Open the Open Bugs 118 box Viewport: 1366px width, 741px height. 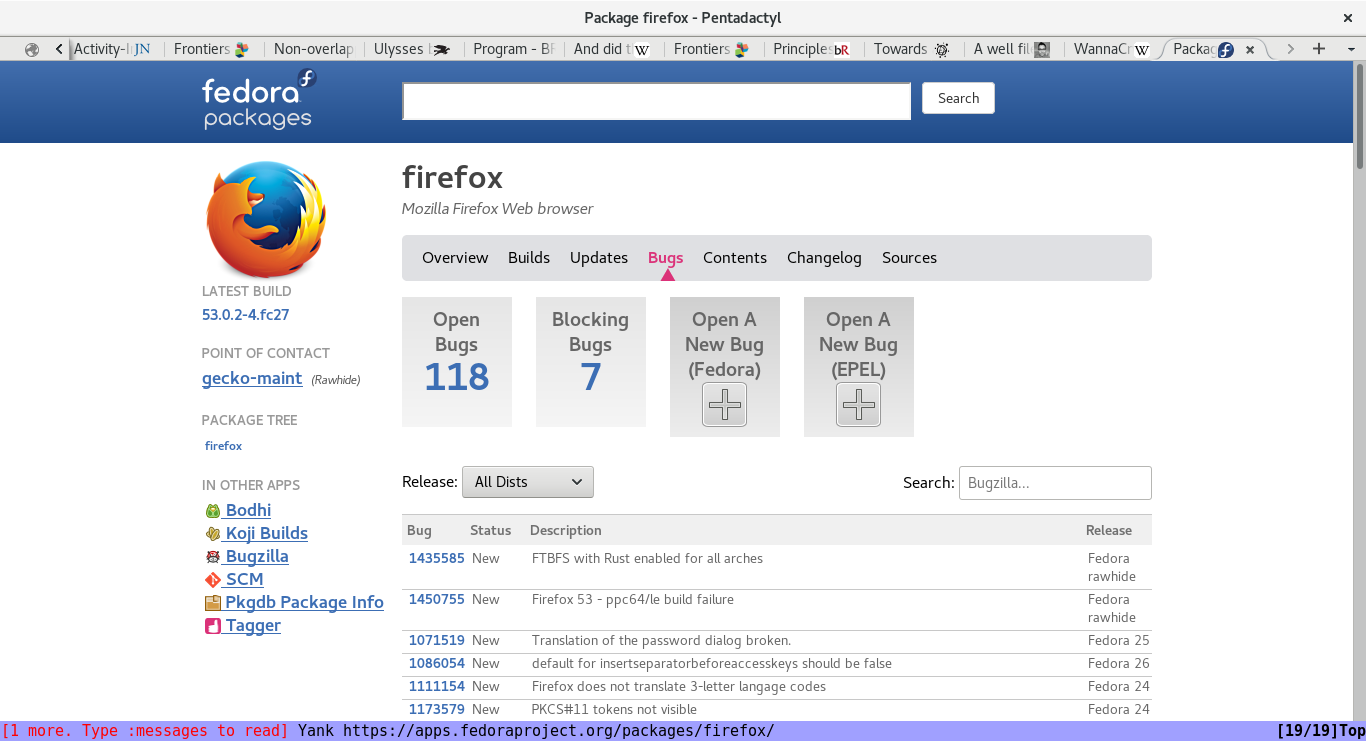pos(457,362)
